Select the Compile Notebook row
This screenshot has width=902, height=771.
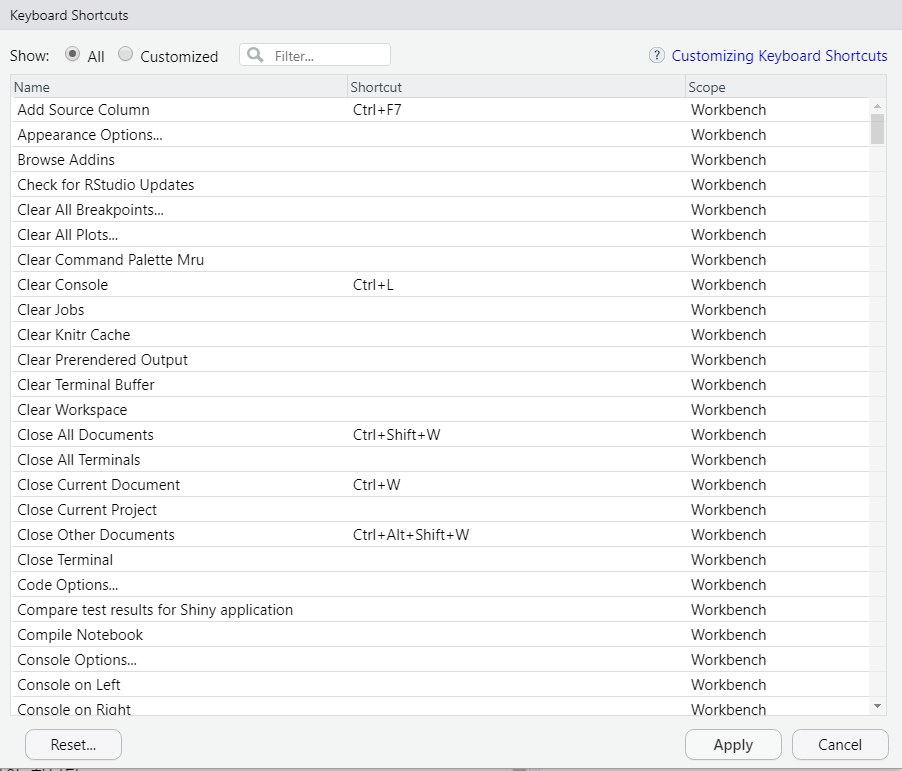point(440,635)
